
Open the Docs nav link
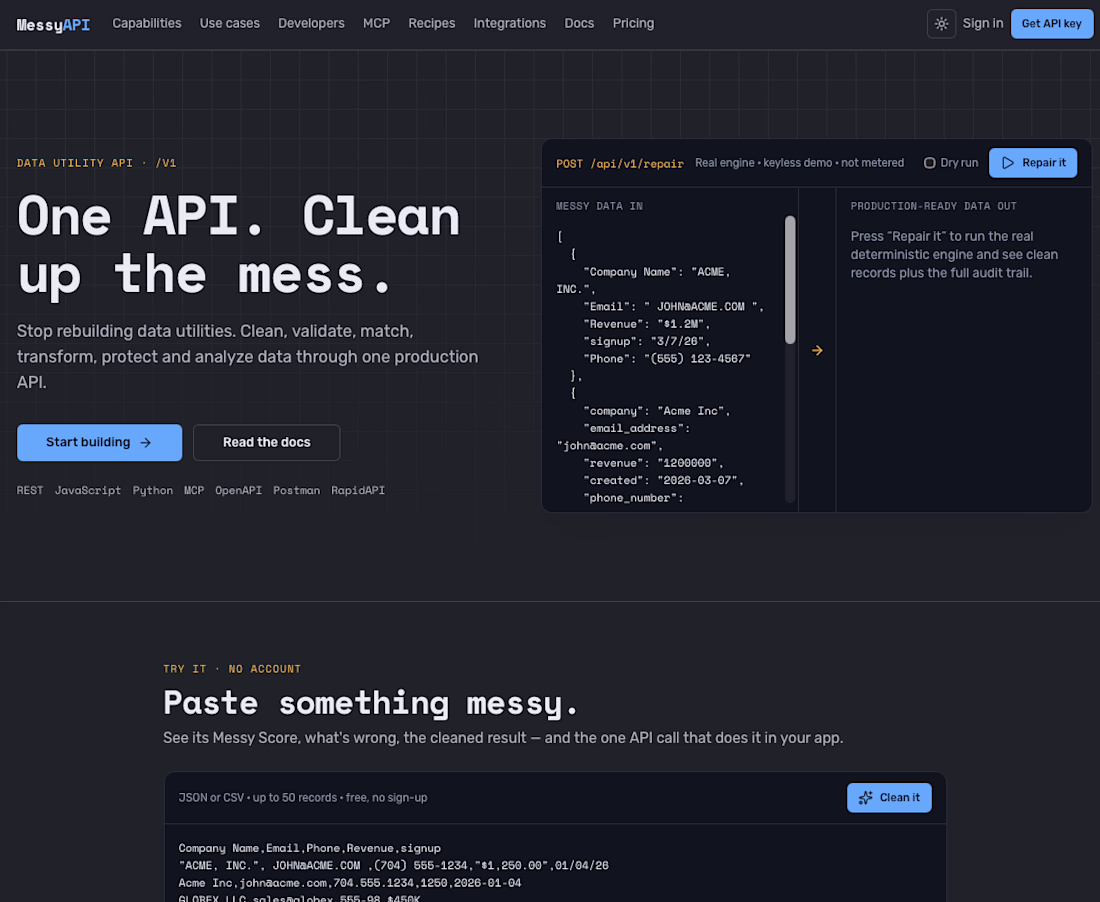click(579, 23)
